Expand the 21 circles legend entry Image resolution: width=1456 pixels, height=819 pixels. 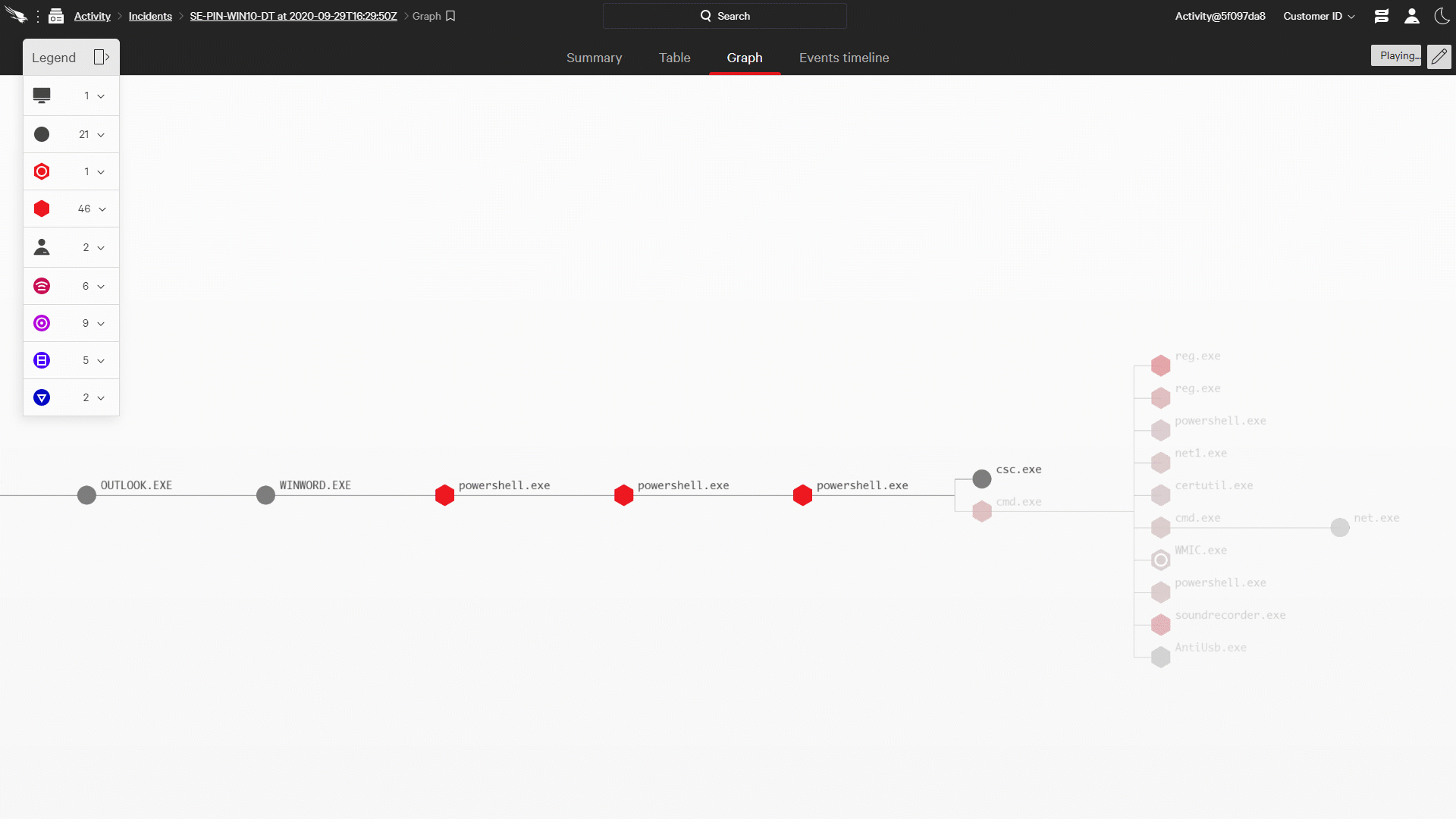[x=101, y=134]
